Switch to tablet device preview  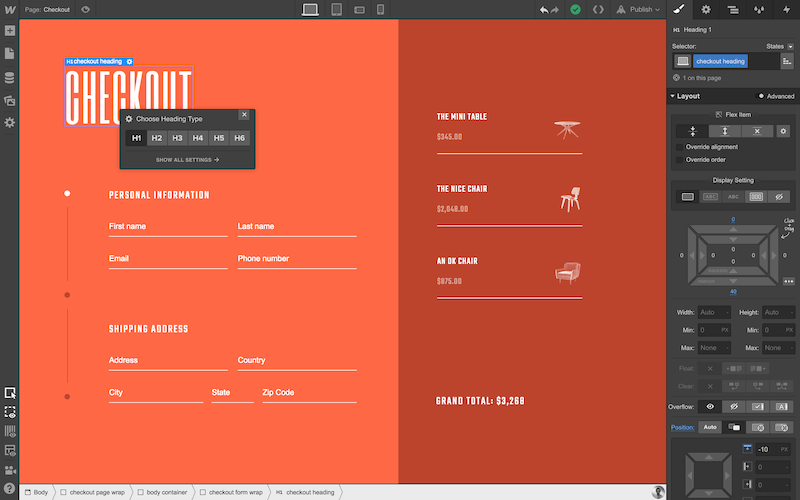(x=336, y=10)
